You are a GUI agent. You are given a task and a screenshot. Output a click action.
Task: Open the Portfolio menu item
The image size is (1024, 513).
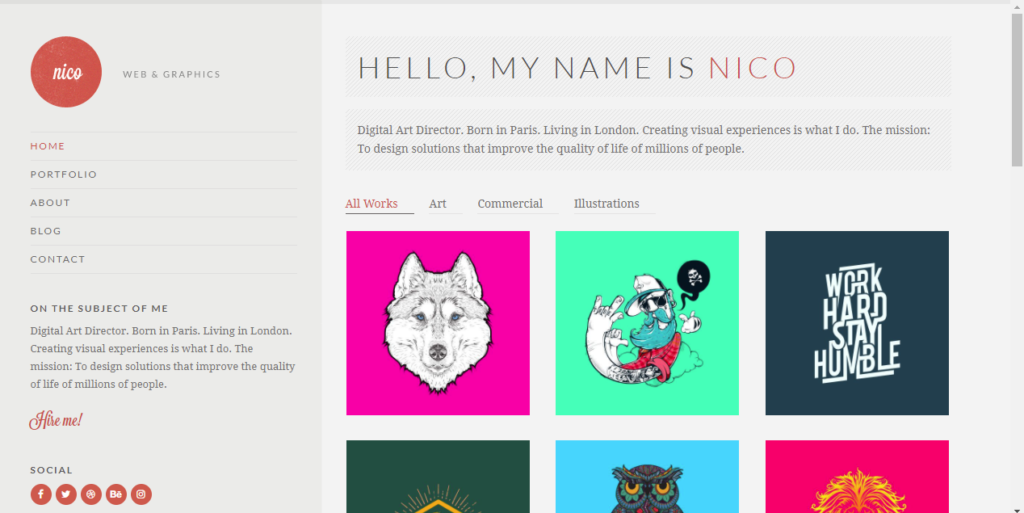(x=63, y=174)
